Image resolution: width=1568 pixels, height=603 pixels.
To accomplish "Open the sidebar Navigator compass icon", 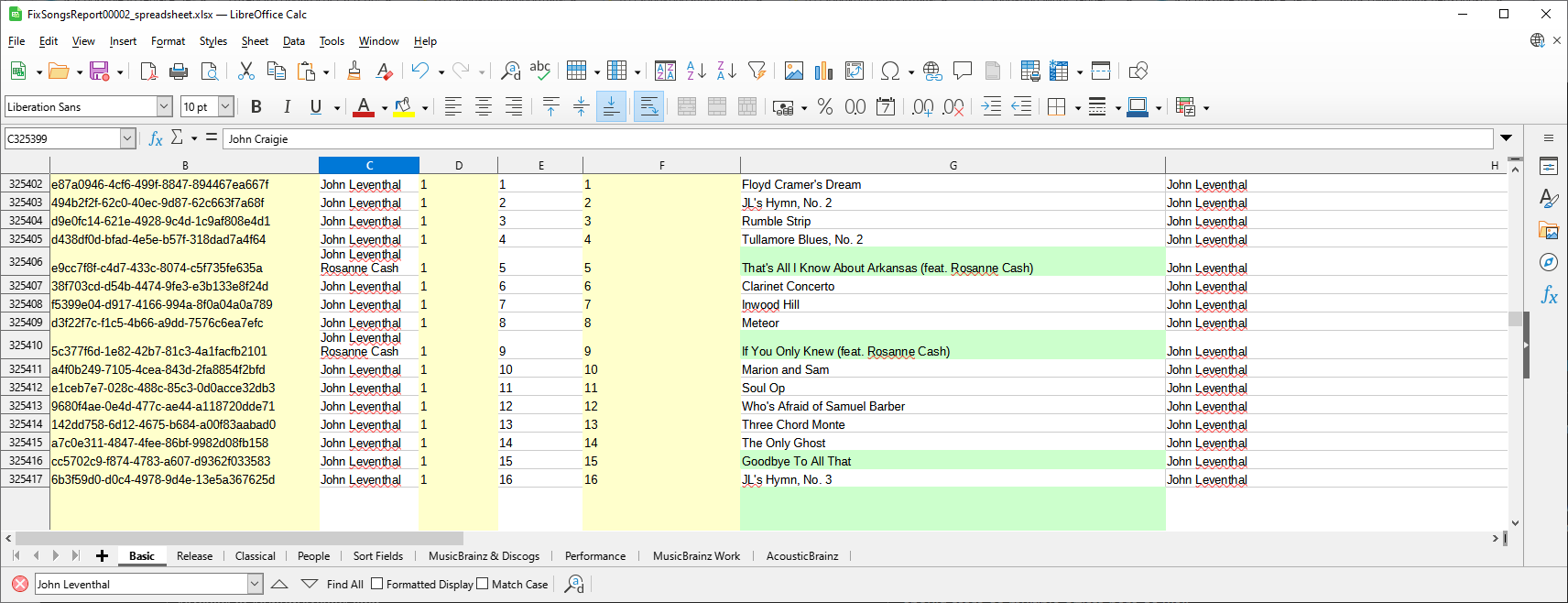I will tap(1548, 262).
